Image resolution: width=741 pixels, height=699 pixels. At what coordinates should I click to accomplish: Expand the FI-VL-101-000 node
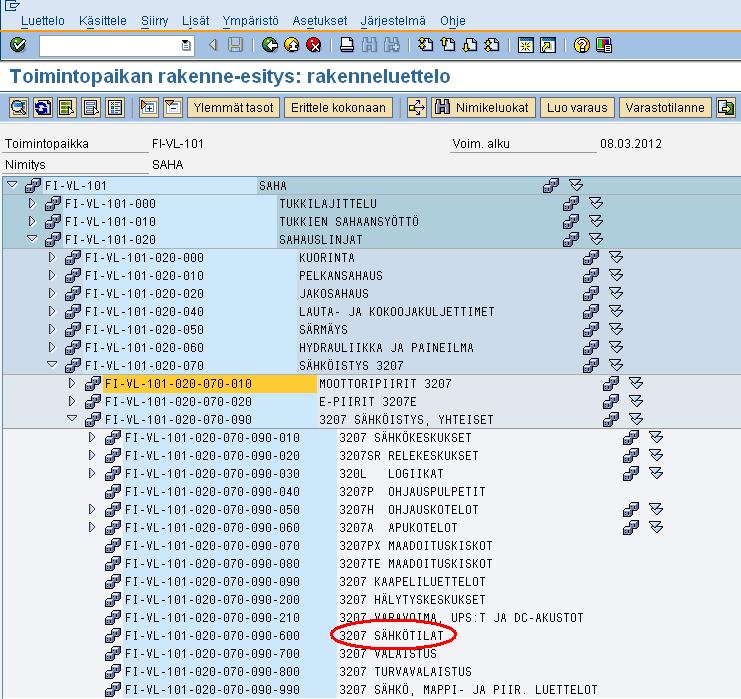click(32, 203)
